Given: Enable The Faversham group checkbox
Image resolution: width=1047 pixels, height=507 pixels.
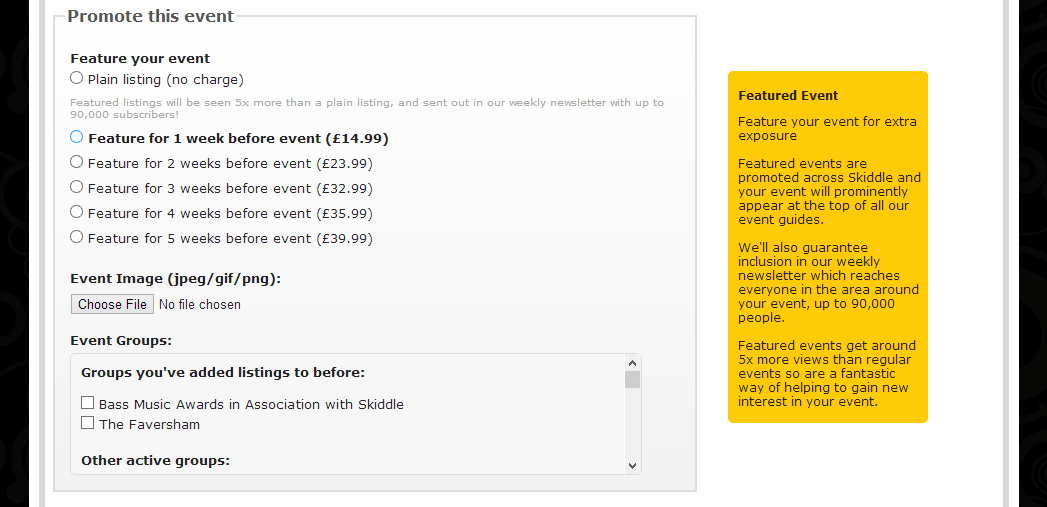Looking at the screenshot, I should [88, 423].
